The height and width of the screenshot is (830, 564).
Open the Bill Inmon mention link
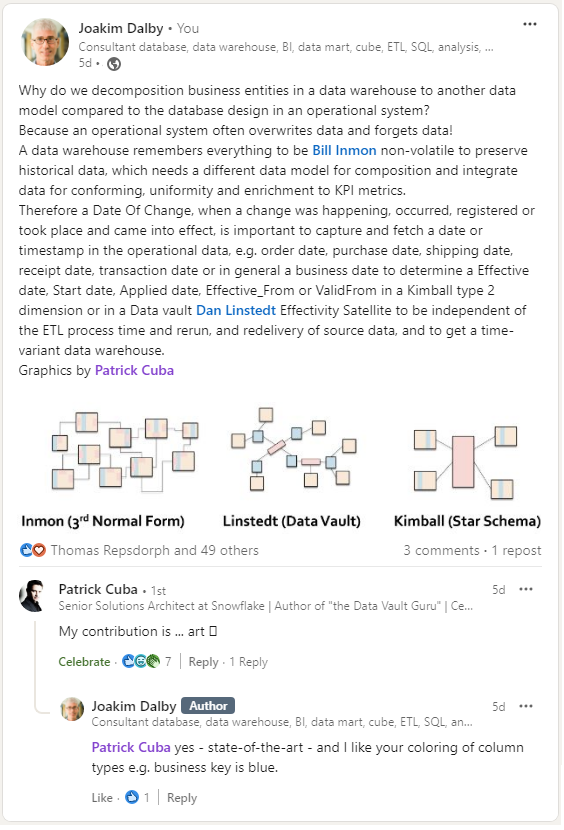point(344,150)
